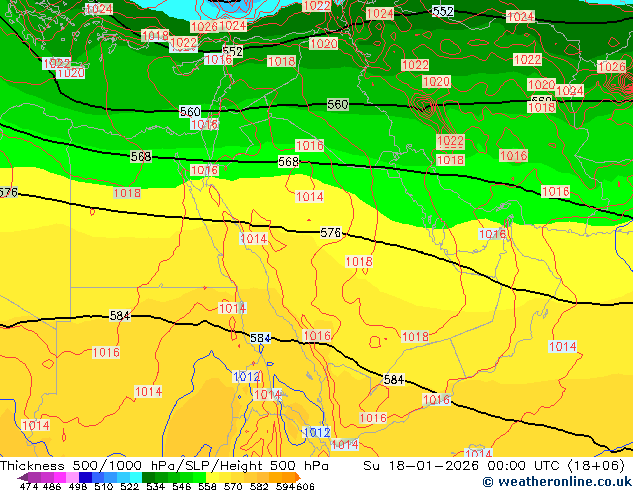Open the weatheronline.co.uk copyright link
The height and width of the screenshot is (490, 634).
[x=557, y=482]
